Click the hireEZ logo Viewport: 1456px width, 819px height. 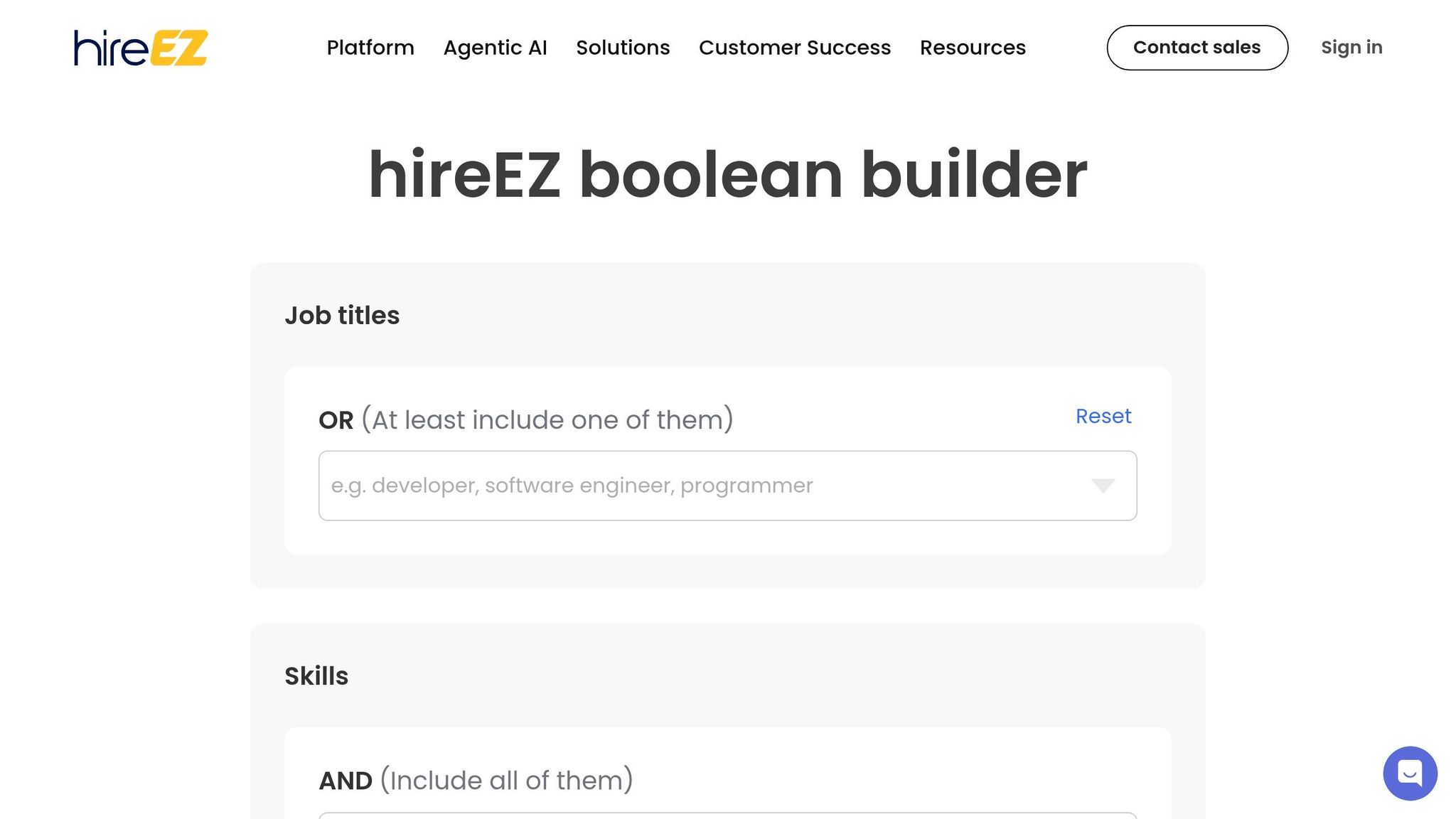139,48
